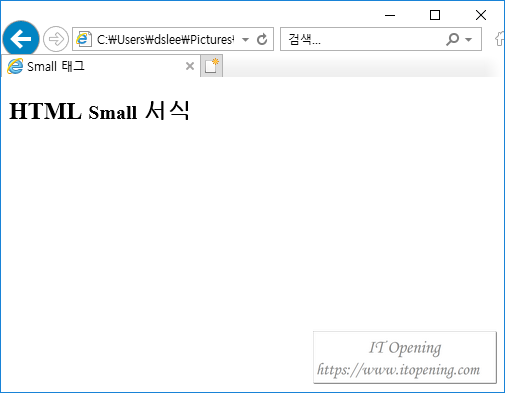Screen dimensions: 505x393
Task: Click the page icon in address bar
Action: (x=83, y=39)
